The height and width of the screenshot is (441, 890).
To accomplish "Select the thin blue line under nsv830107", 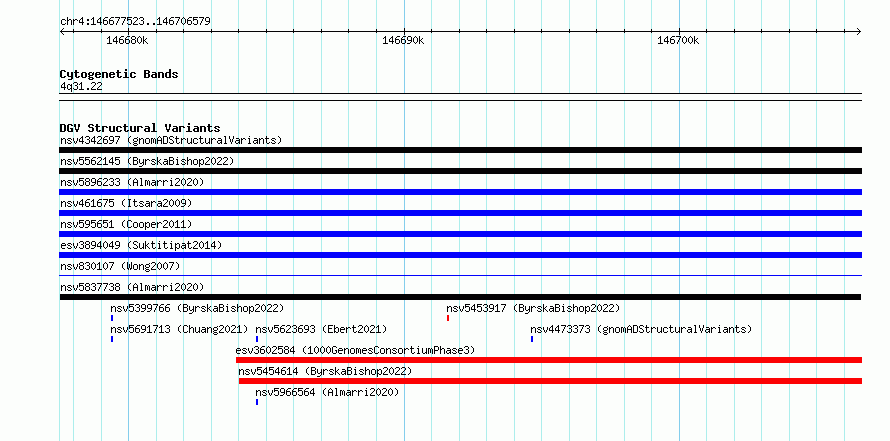I will click(x=461, y=275).
